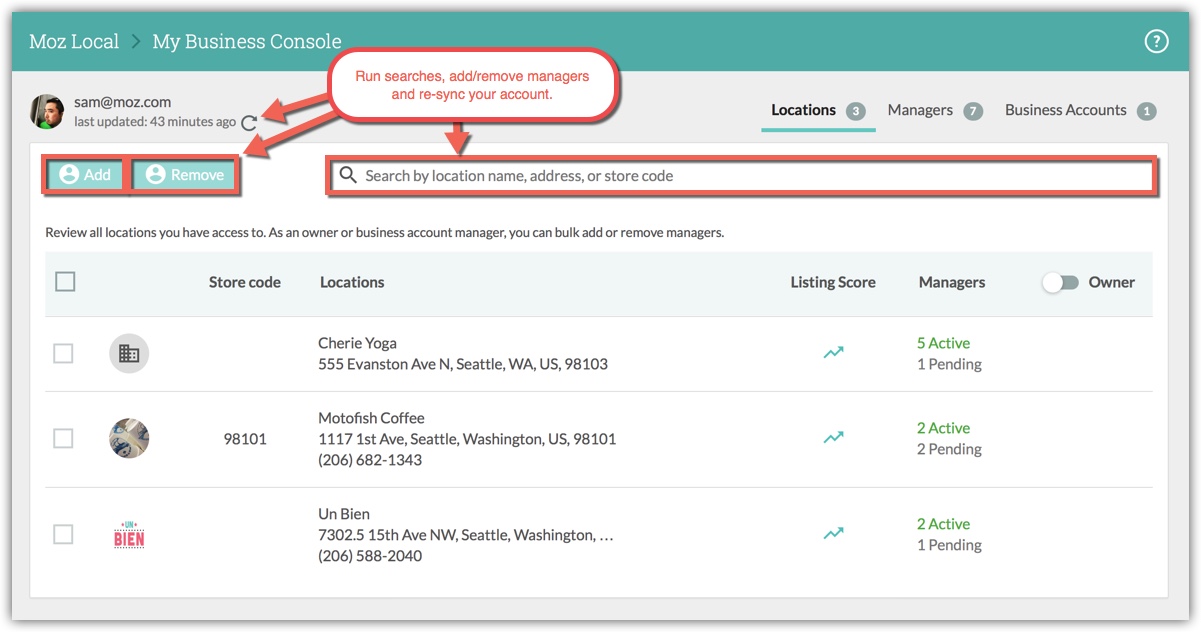Click the refresh re-sync icon
The image size is (1201, 632).
[249, 123]
